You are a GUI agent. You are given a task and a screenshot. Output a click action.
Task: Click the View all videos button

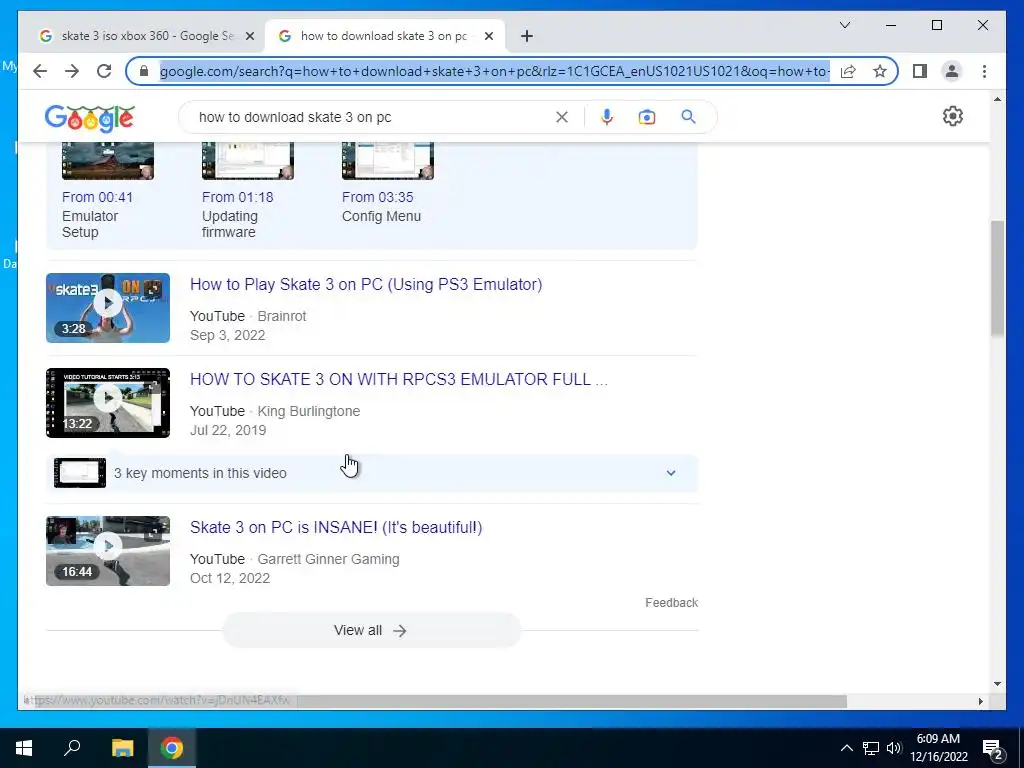pyautogui.click(x=372, y=630)
